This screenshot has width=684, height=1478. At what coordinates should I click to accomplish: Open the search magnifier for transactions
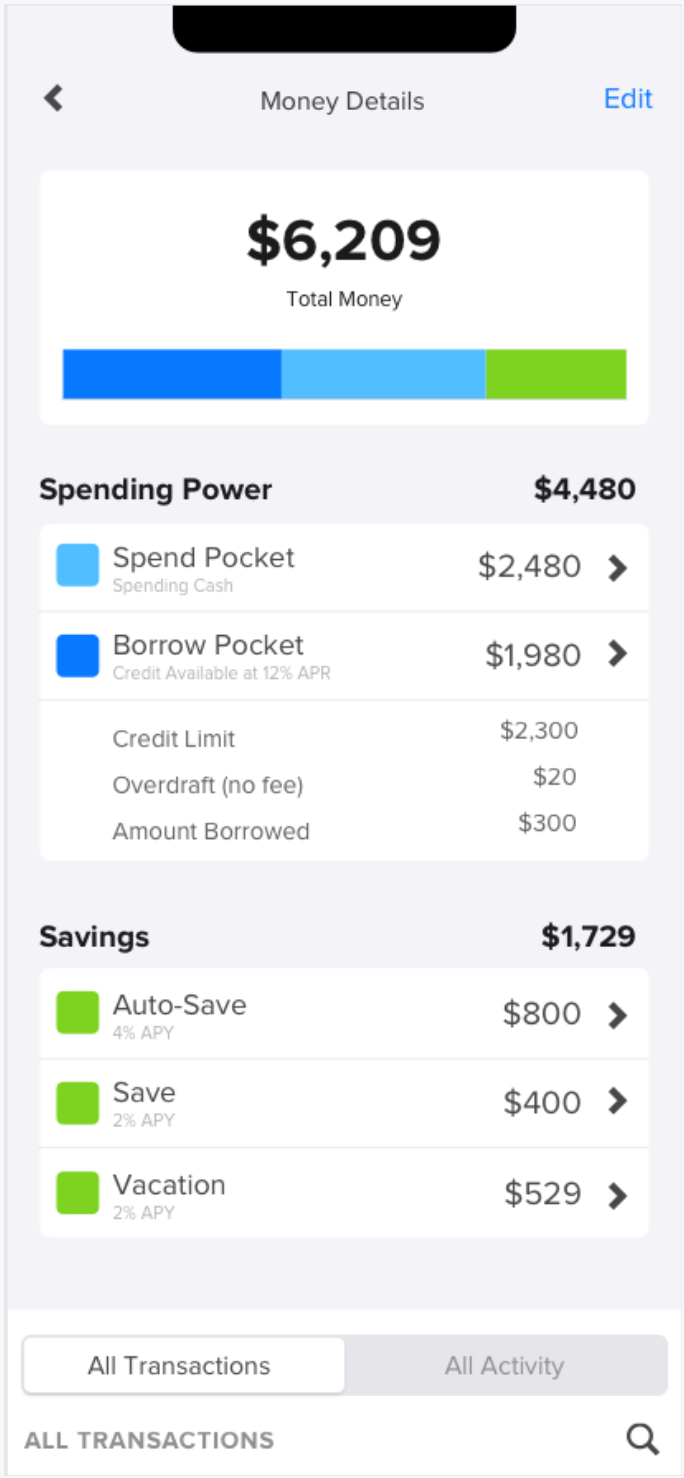(642, 1439)
